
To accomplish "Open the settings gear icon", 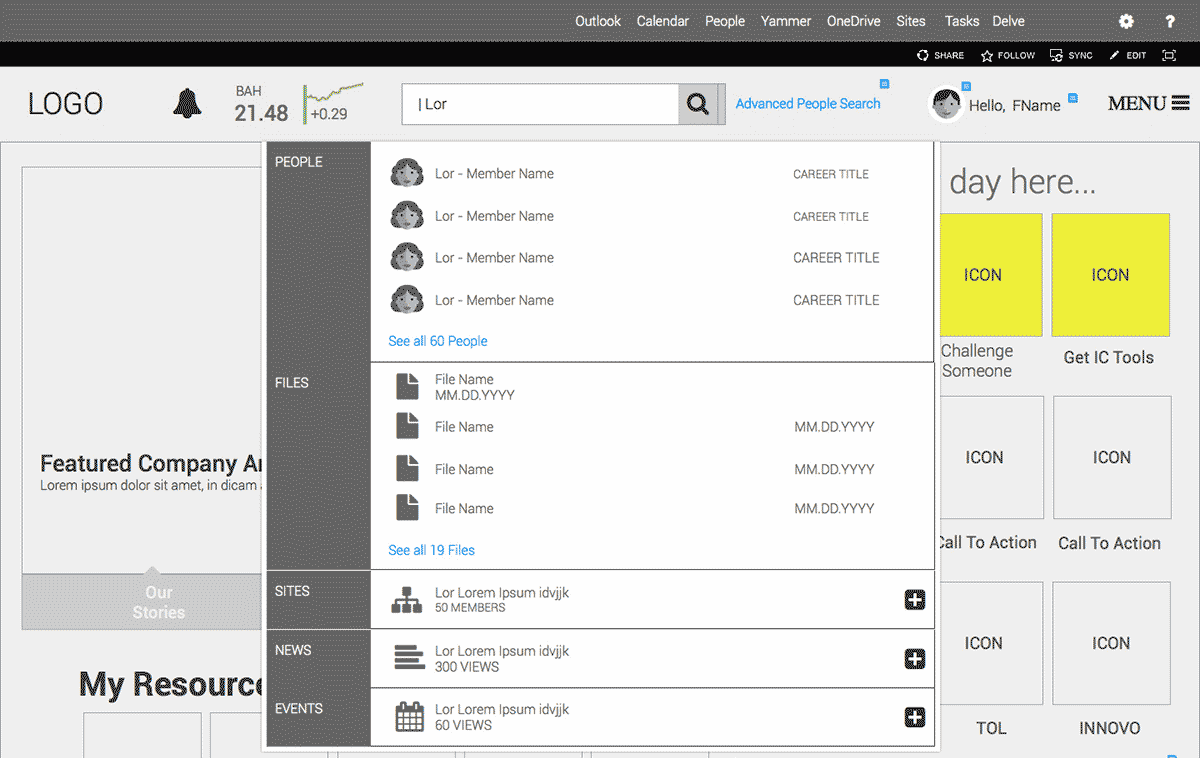I will coord(1126,21).
